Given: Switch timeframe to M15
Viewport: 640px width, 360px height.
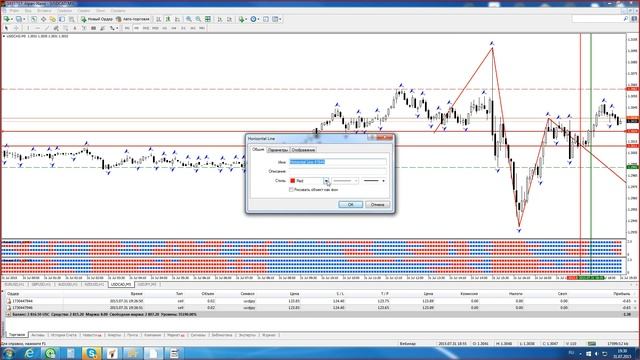Looking at the screenshot, I should point(146,28).
